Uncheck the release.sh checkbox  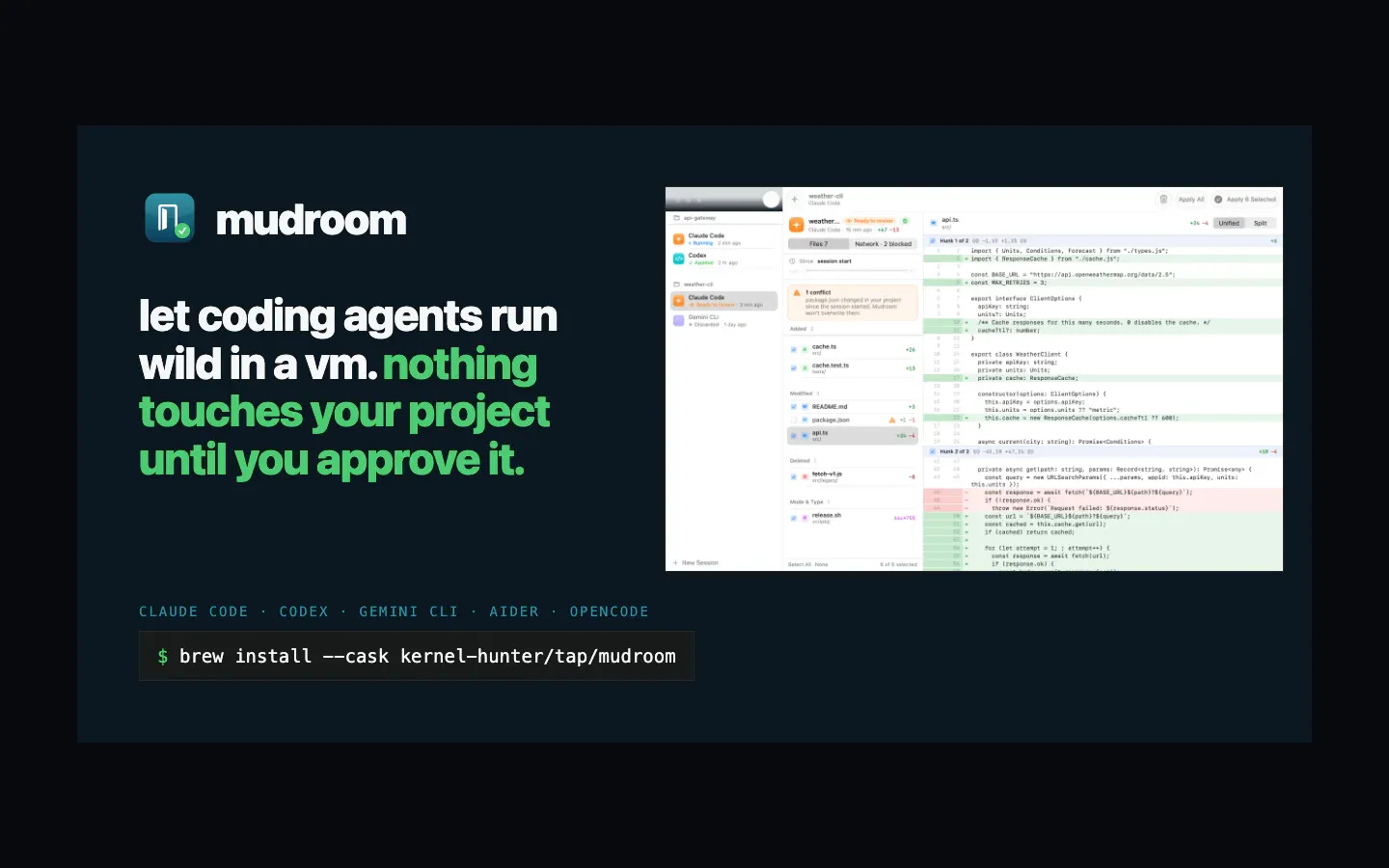[x=794, y=518]
